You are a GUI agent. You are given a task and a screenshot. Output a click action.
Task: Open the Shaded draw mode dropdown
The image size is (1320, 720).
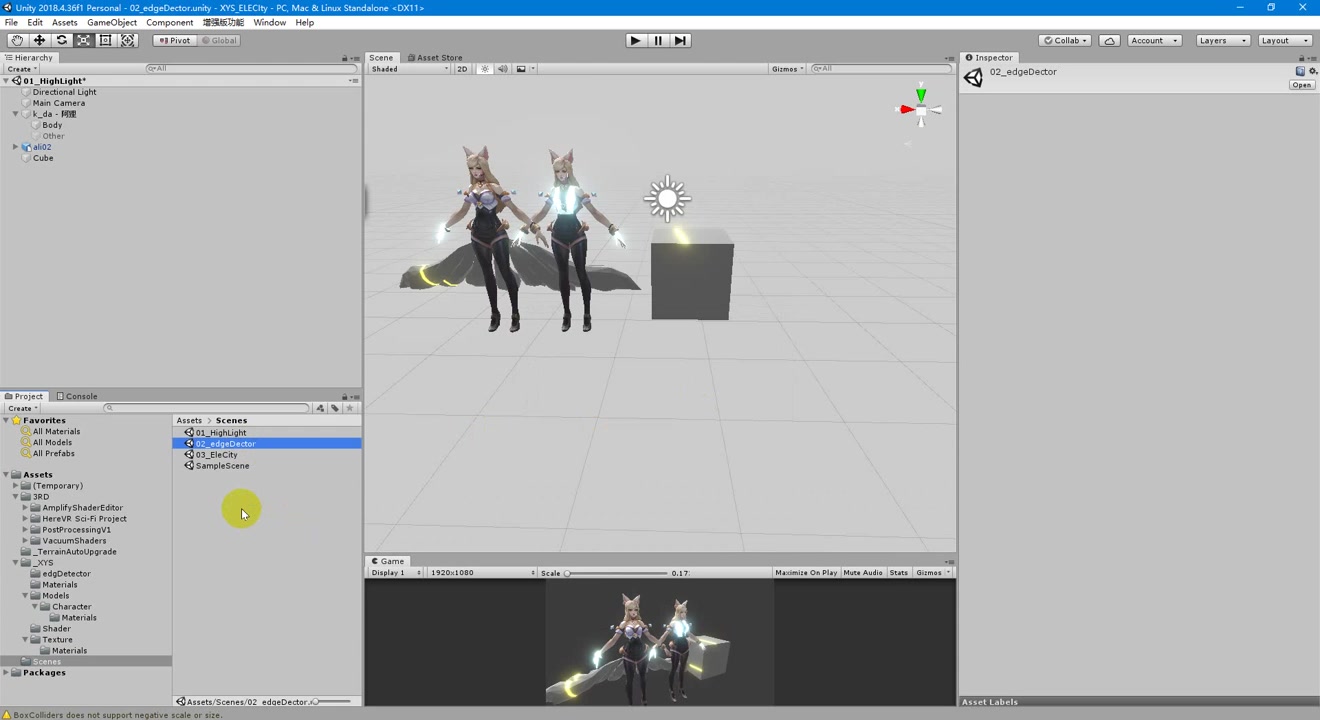pos(409,69)
